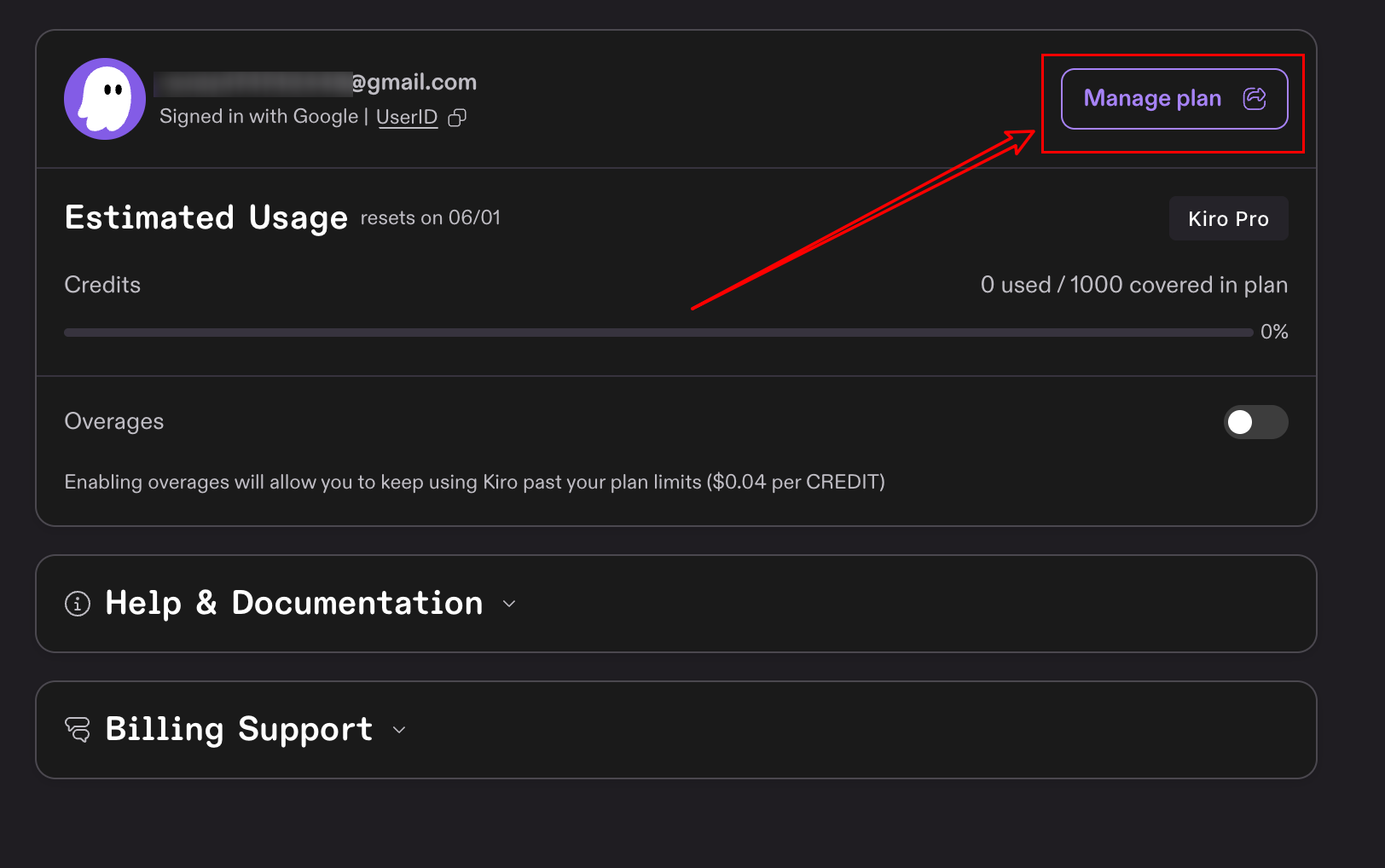The image size is (1385, 868).
Task: Click the chevron next to Help & Documentation
Action: pyautogui.click(x=509, y=604)
